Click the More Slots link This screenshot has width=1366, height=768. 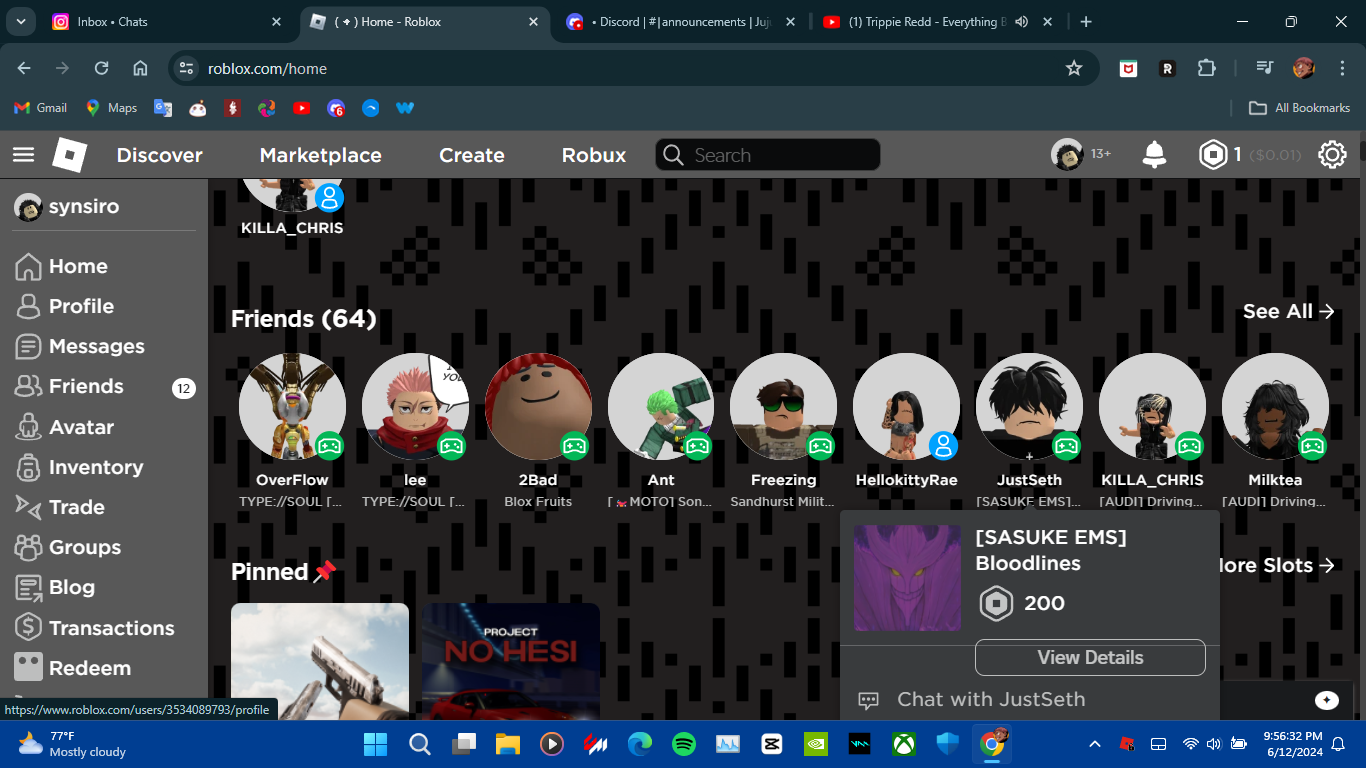1276,565
